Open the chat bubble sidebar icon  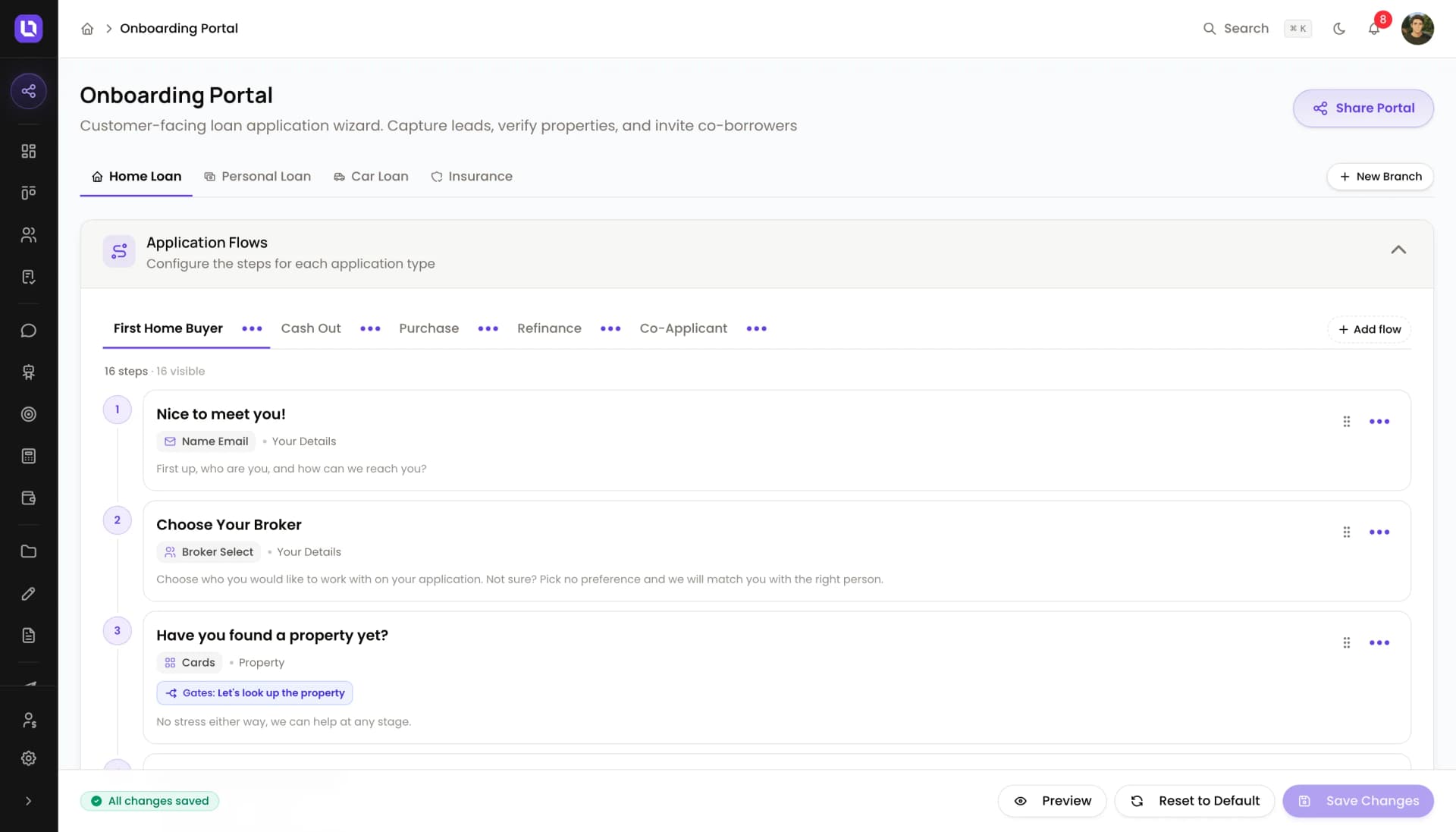coord(29,331)
